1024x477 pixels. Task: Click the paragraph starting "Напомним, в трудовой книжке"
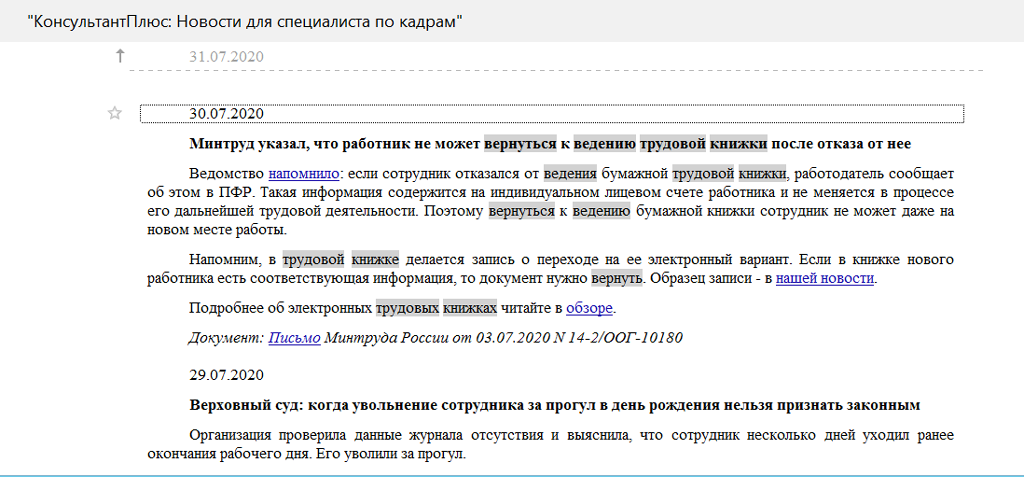(x=551, y=269)
